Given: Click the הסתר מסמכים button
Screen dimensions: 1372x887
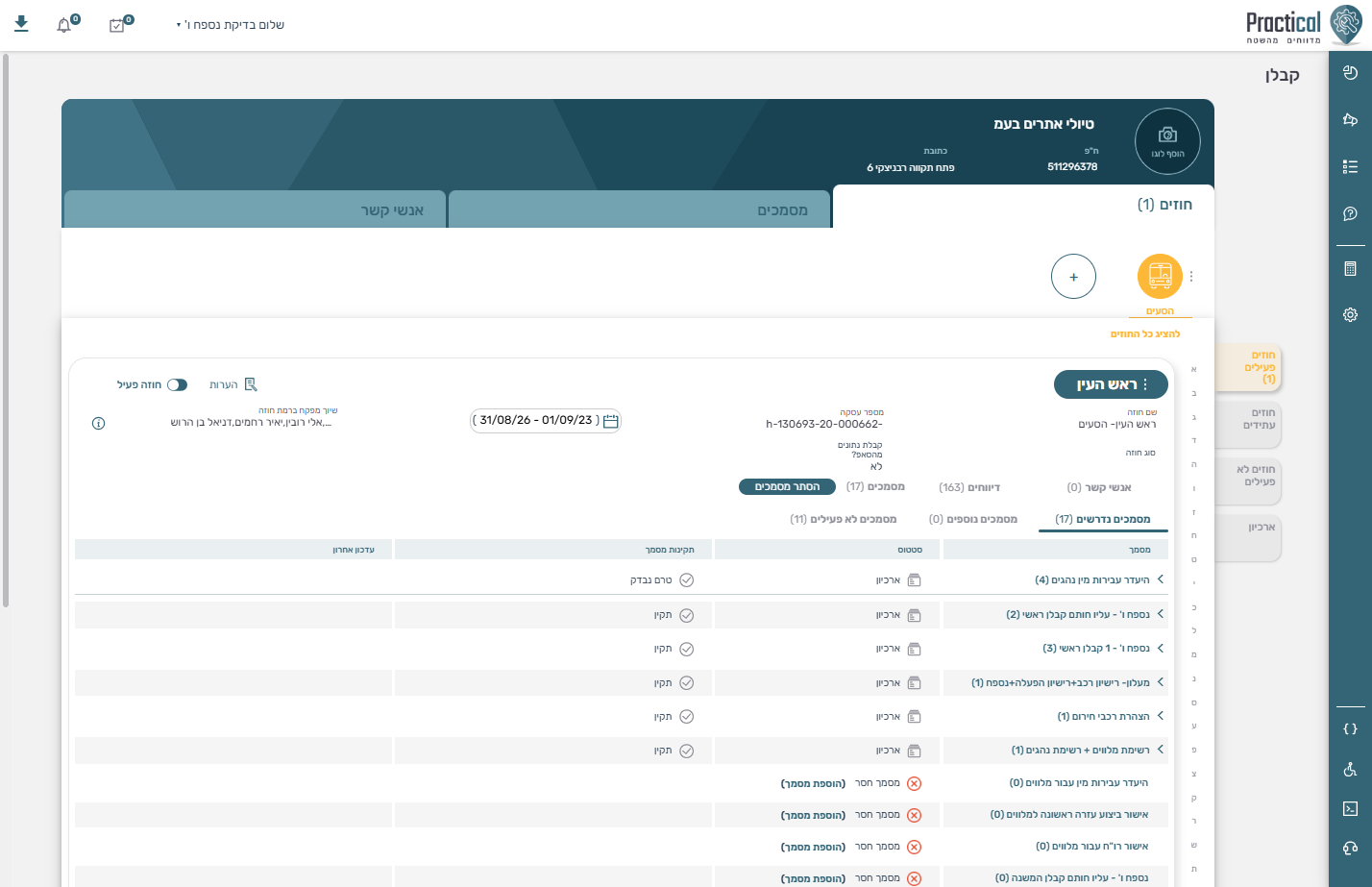Looking at the screenshot, I should (787, 487).
